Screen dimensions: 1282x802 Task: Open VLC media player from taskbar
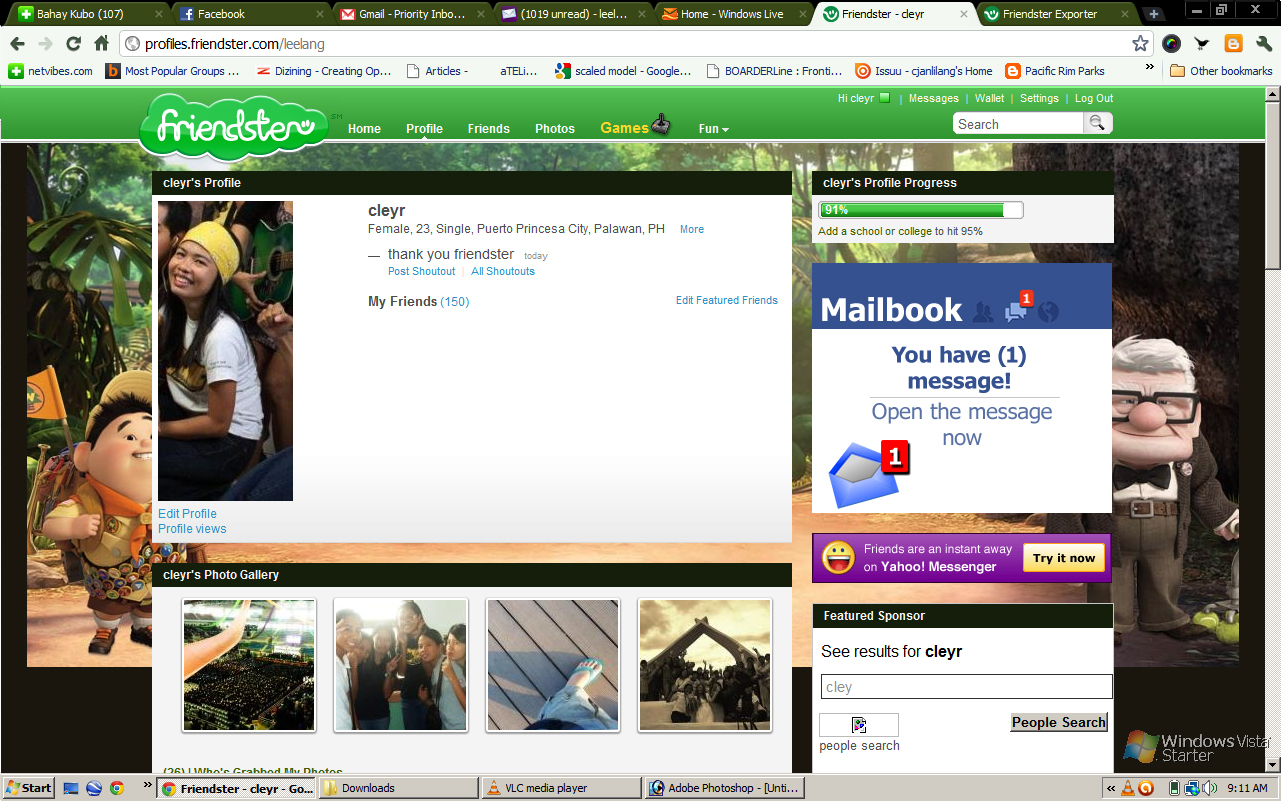point(560,788)
